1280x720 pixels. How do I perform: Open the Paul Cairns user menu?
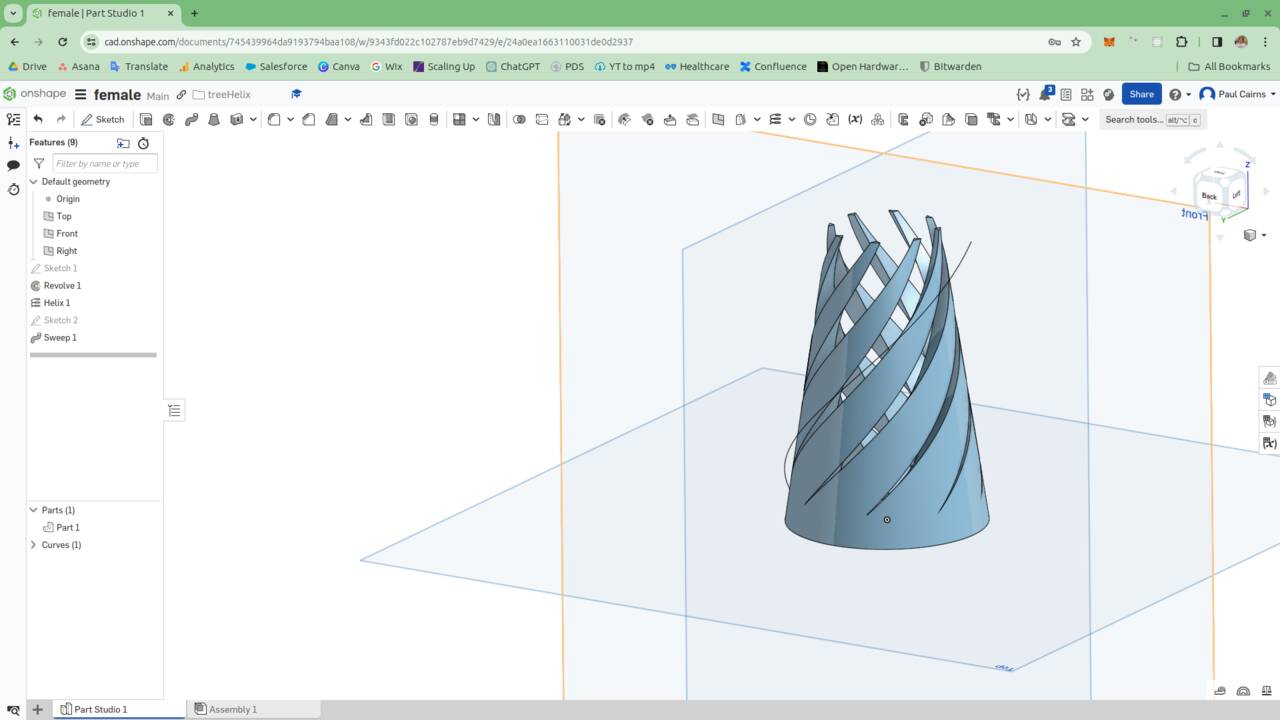[x=1238, y=94]
